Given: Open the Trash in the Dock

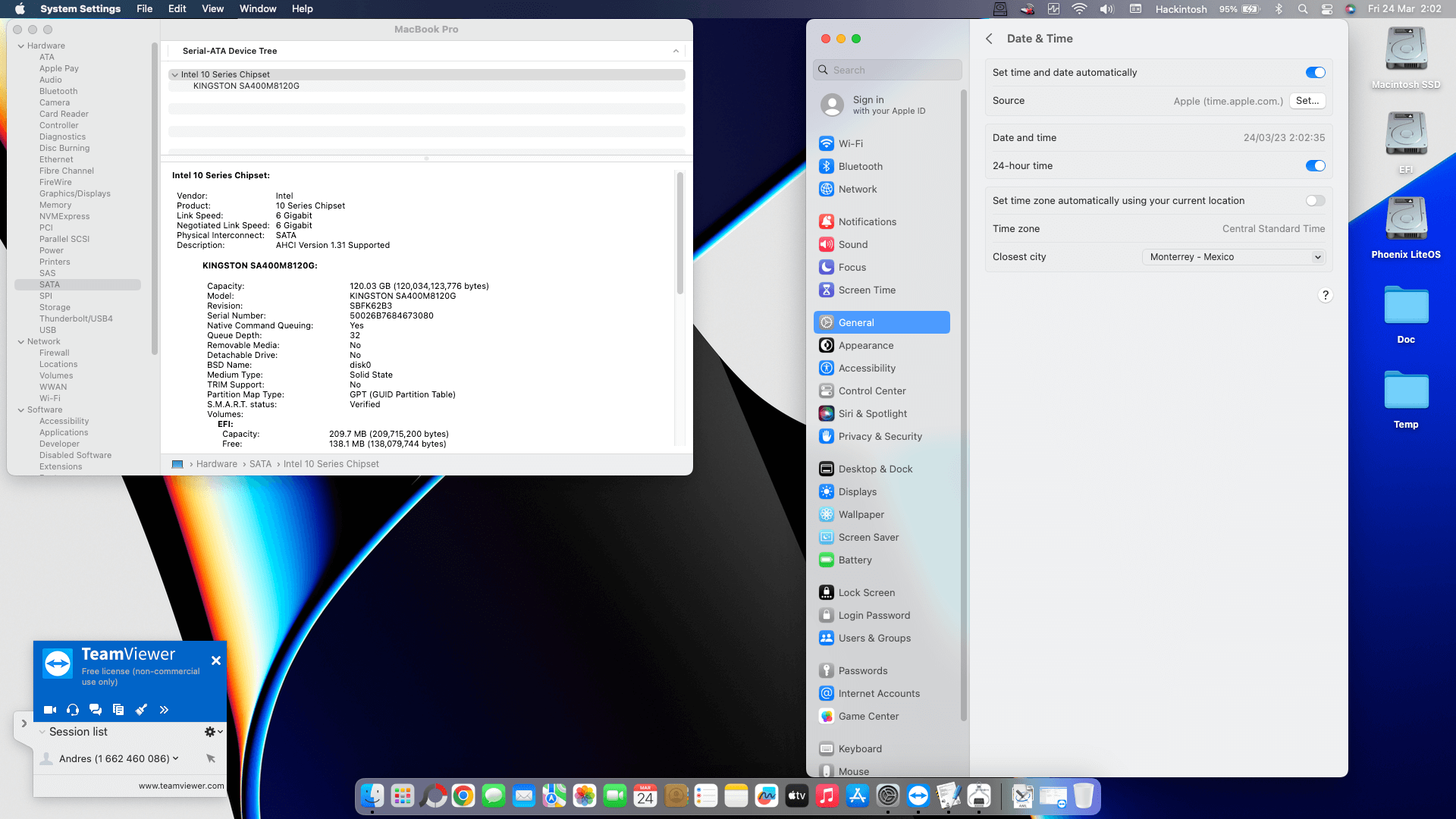Looking at the screenshot, I should (x=1084, y=795).
